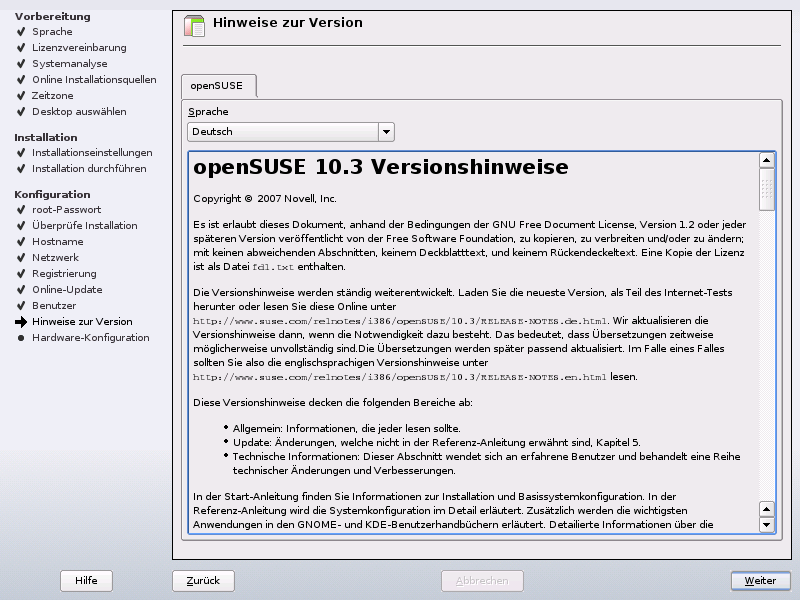The width and height of the screenshot is (800, 600).
Task: Click the fdl.txt file name text
Action: click(273, 267)
